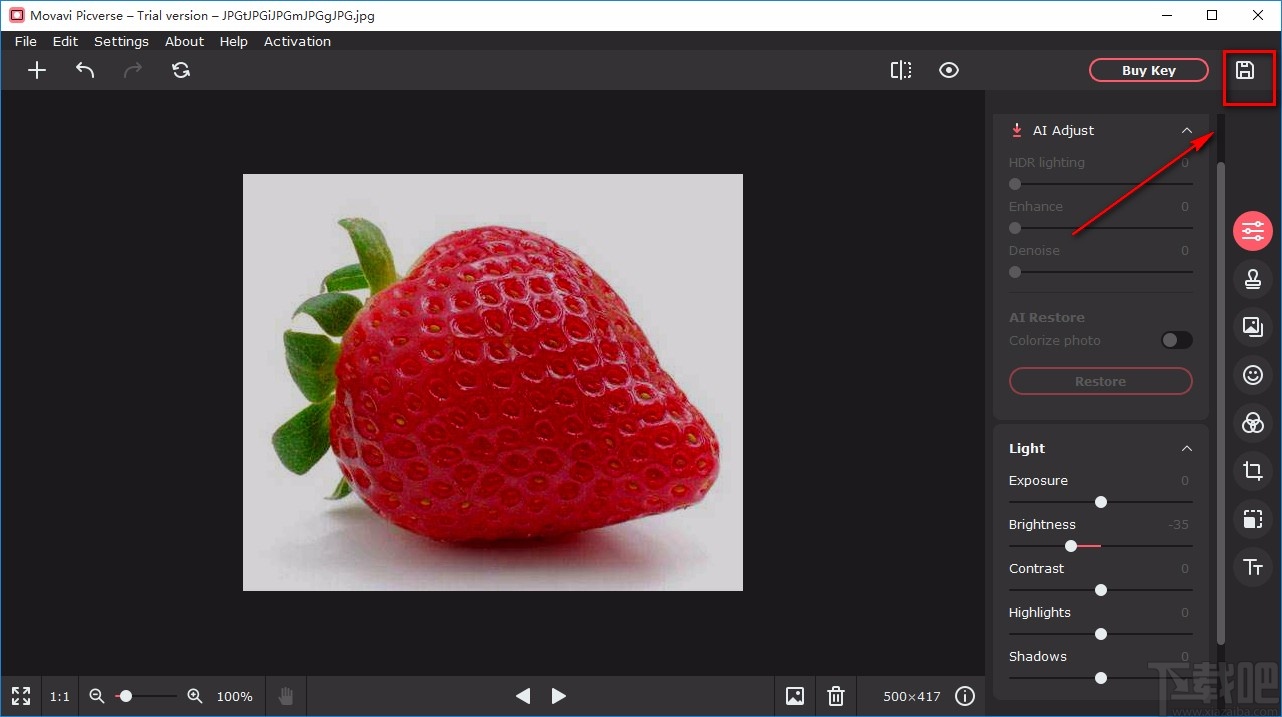Click the Undo arrow icon
Viewport: 1282px width, 717px height.
85,70
